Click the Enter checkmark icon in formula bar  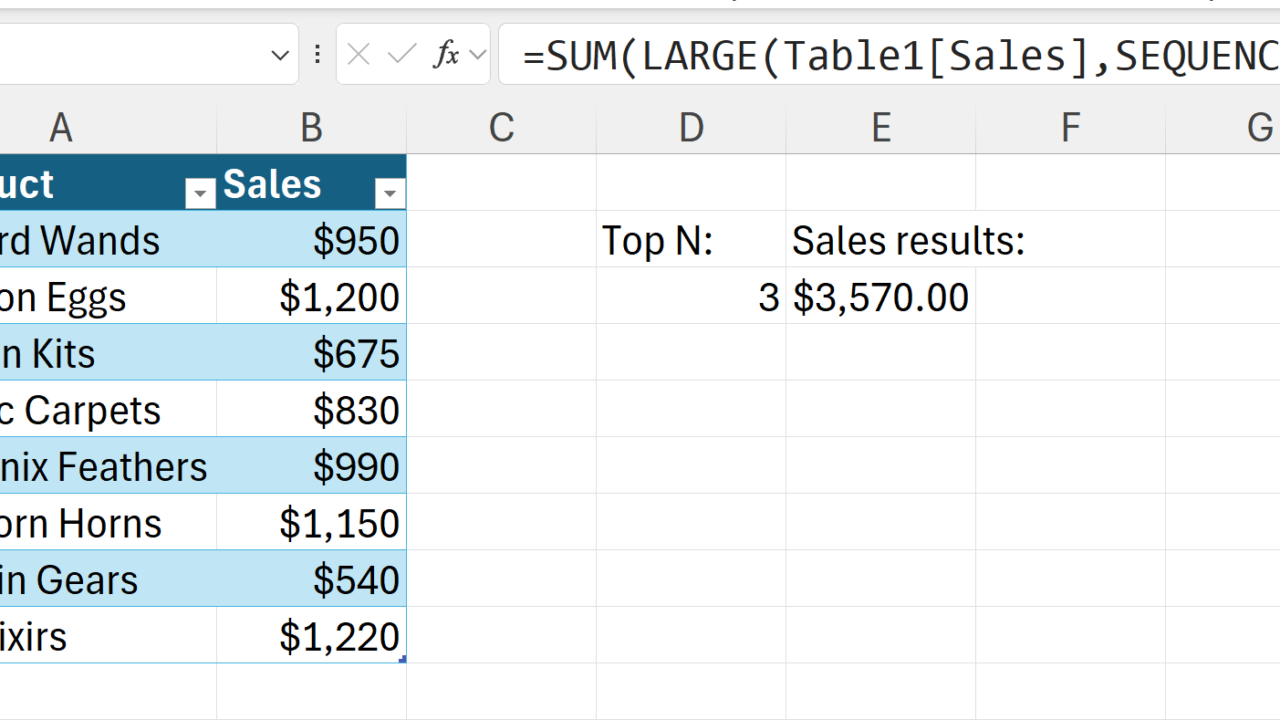pos(402,54)
